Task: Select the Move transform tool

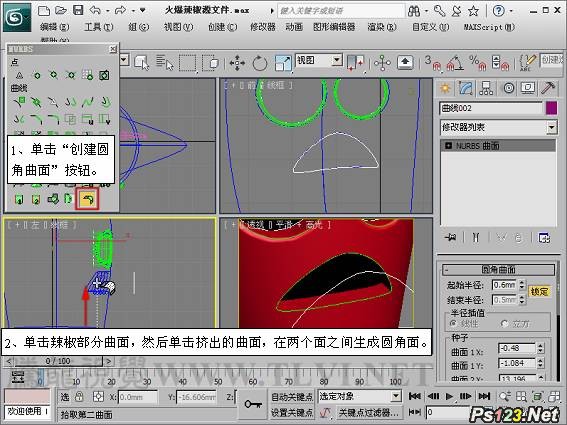Action: tap(237, 63)
